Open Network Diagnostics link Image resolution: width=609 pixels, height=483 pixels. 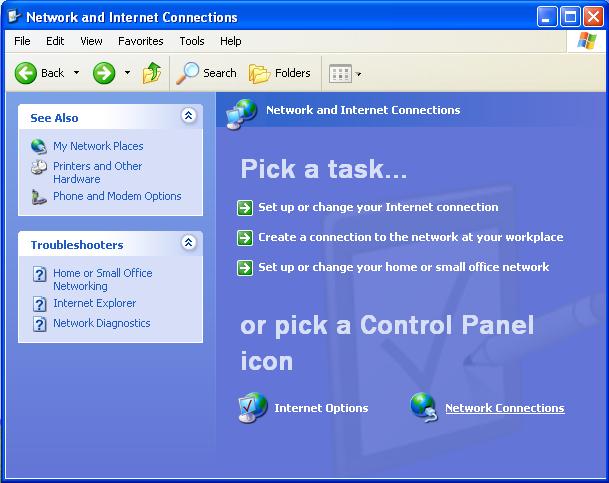pyautogui.click(x=102, y=323)
